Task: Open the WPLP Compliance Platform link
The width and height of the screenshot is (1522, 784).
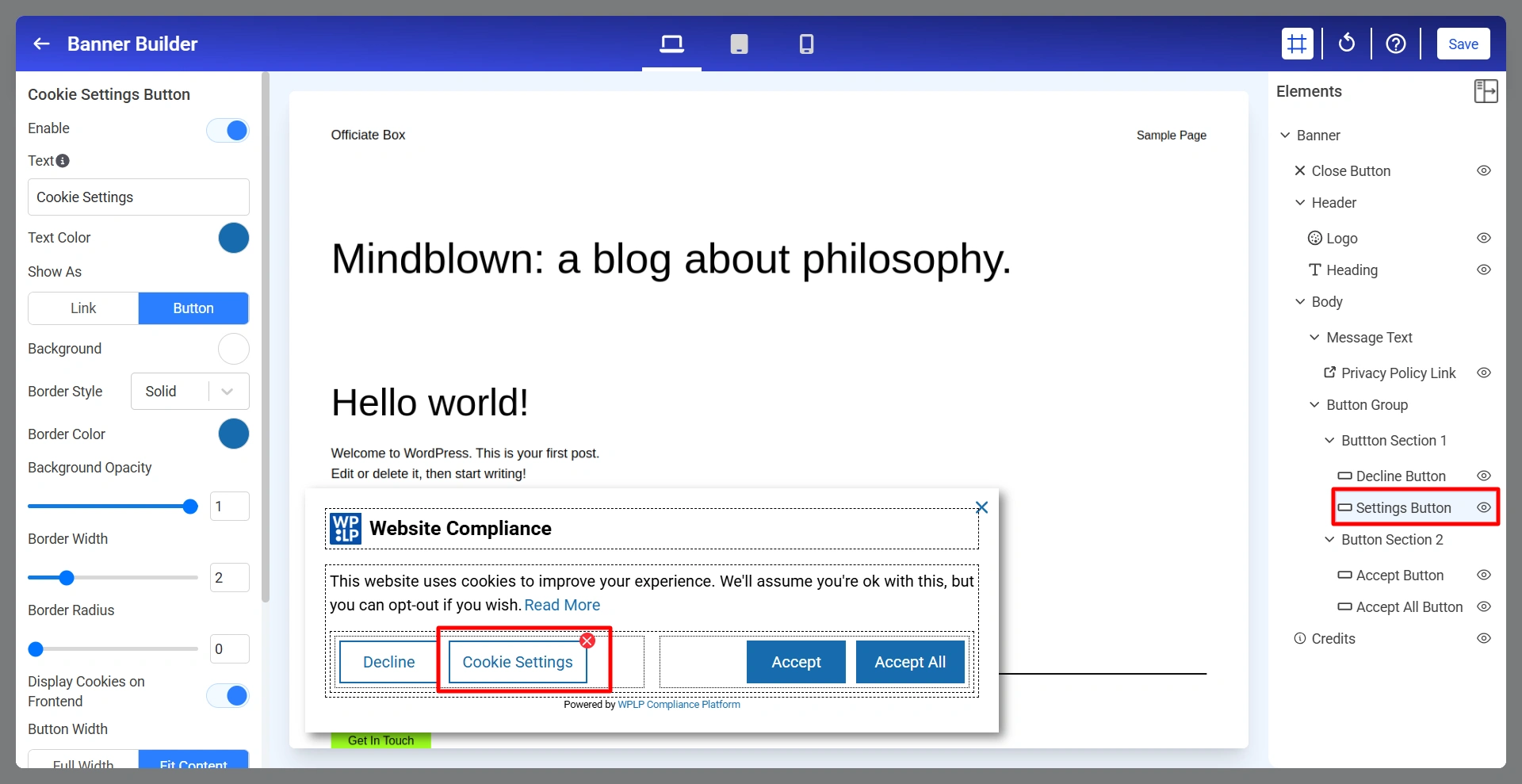Action: coord(679,705)
